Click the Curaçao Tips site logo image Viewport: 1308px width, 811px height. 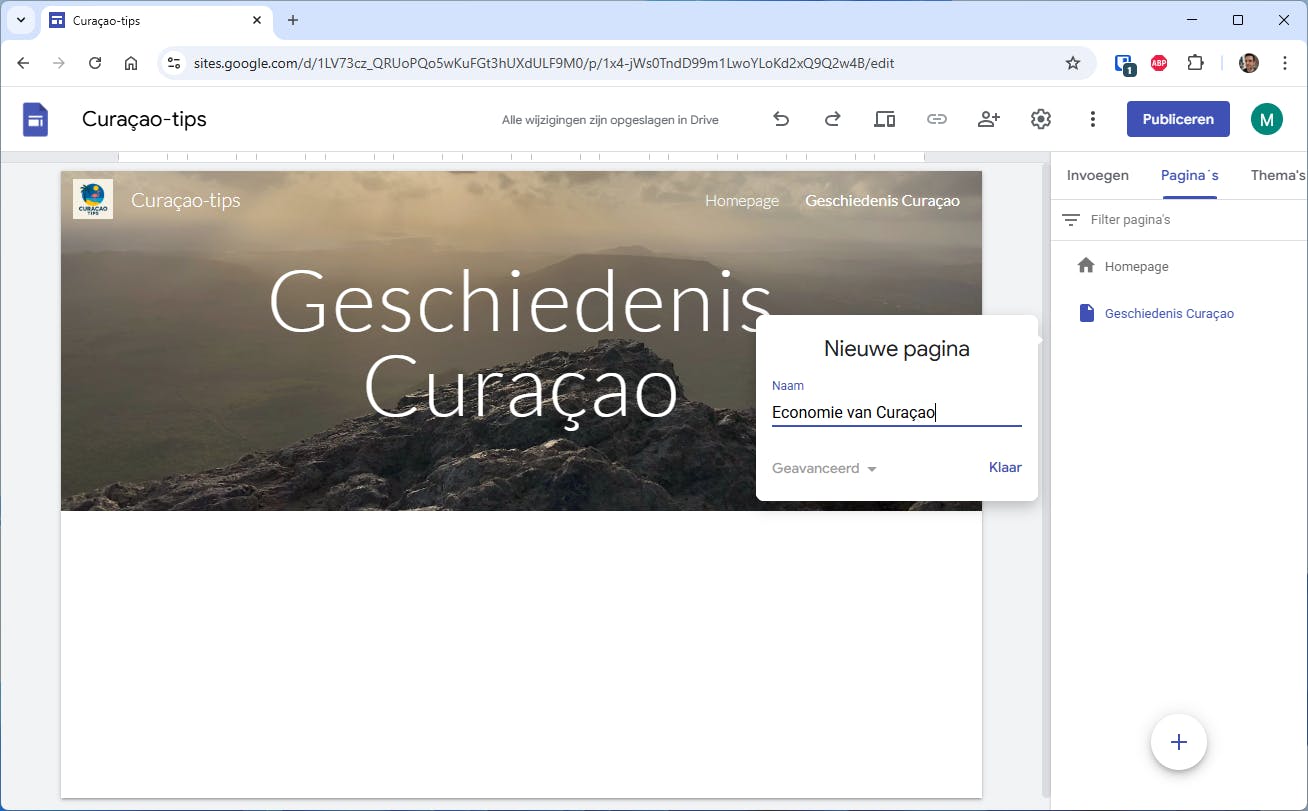[93, 199]
